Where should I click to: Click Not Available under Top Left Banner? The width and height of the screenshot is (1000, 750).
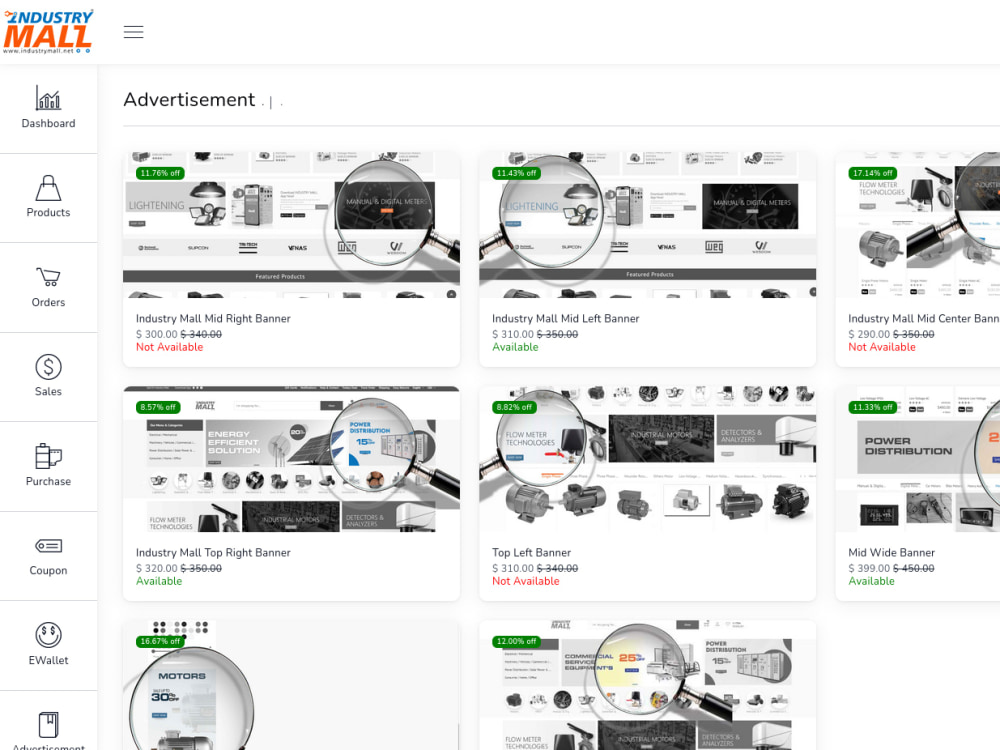[x=526, y=581]
